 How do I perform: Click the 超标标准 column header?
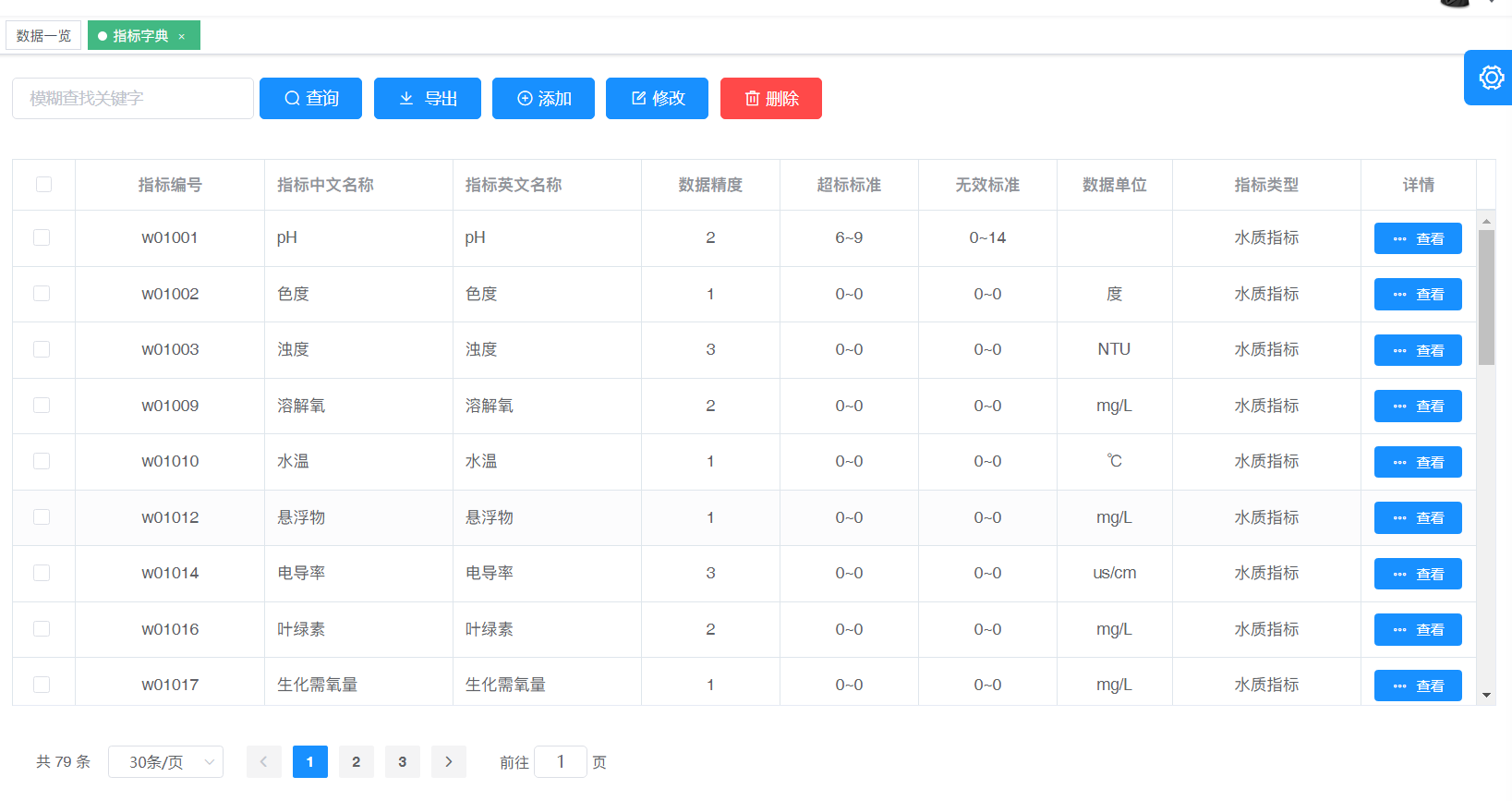[849, 185]
